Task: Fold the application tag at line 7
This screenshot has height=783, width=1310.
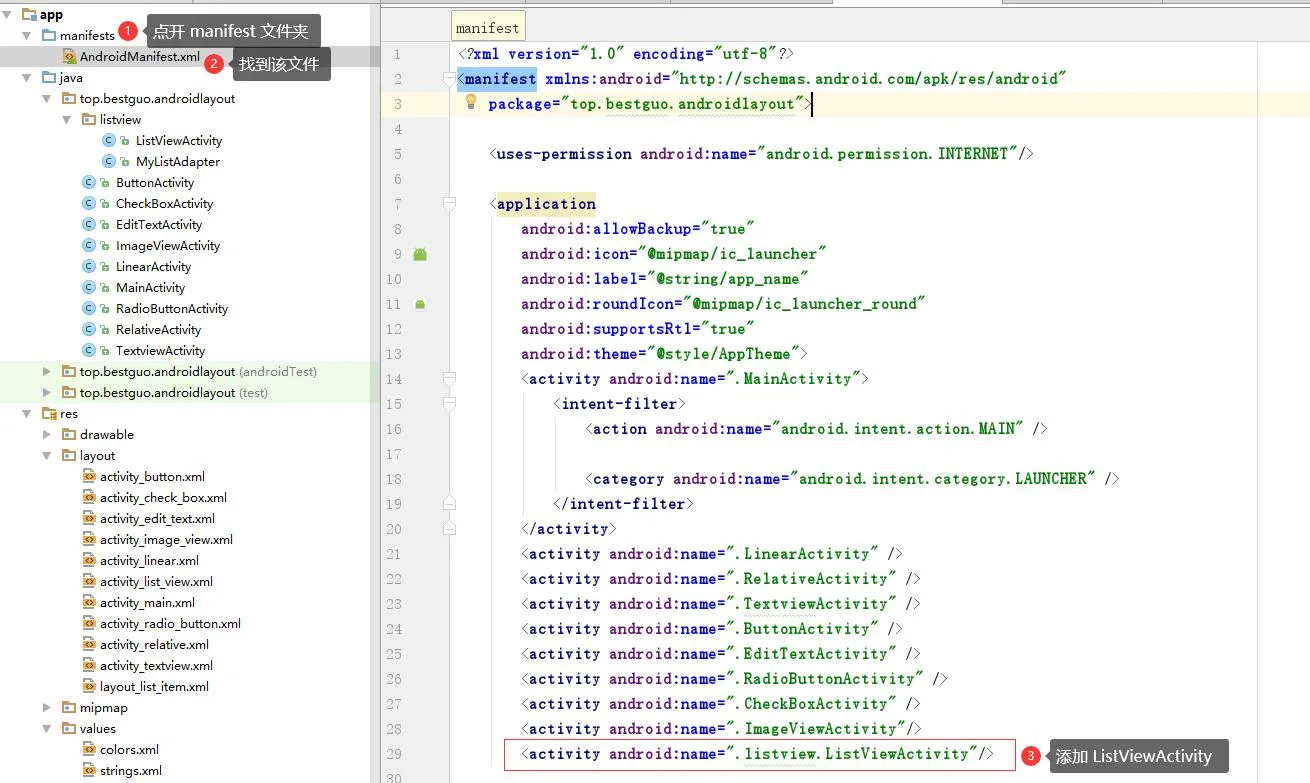Action: pos(449,204)
